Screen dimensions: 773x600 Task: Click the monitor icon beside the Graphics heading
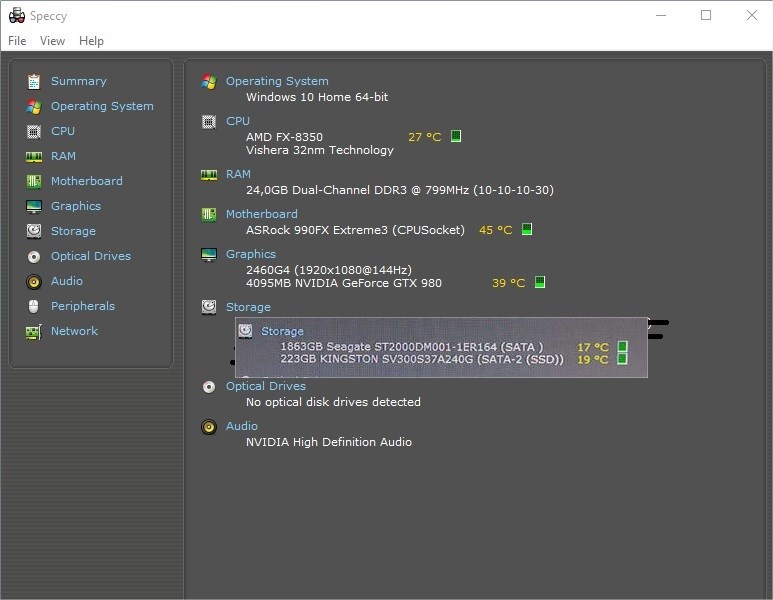209,255
